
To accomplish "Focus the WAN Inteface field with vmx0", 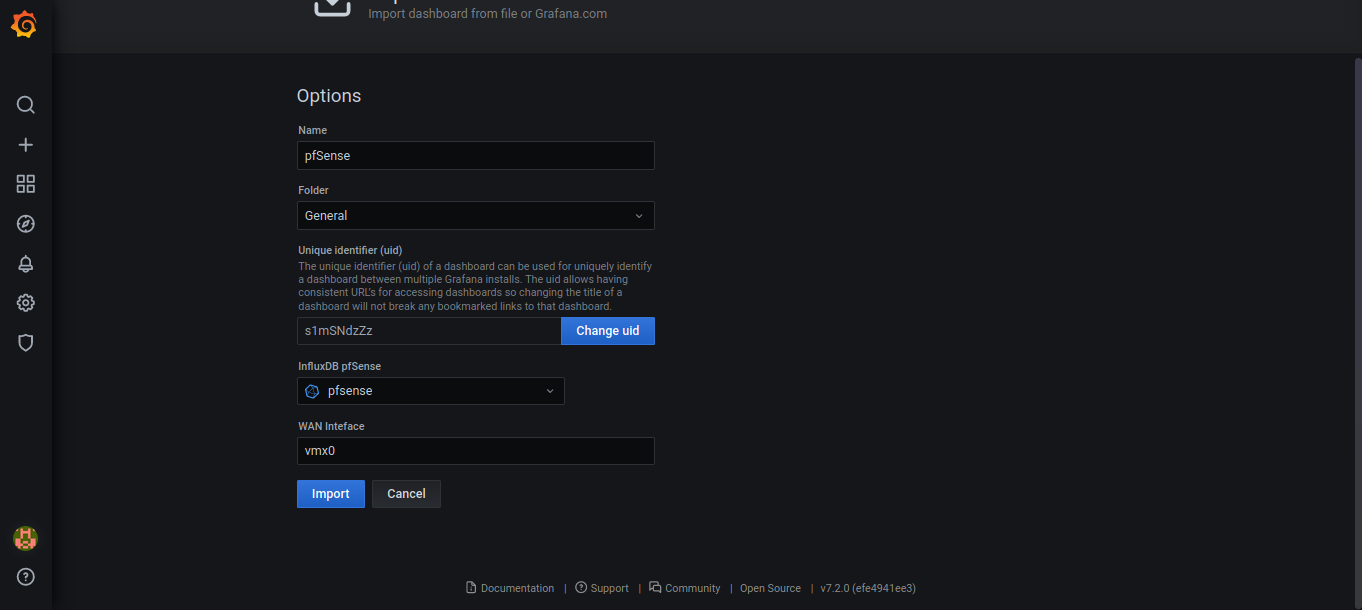I will tap(476, 451).
